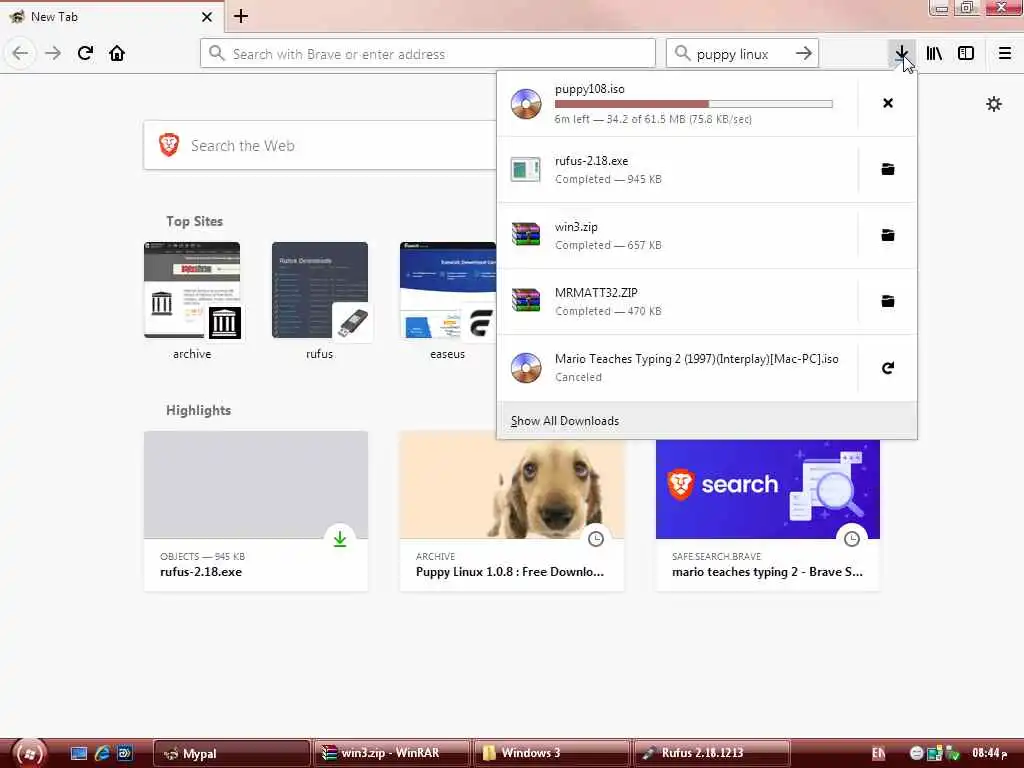1024x768 pixels.
Task: Open the Windows Start orb
Action: pos(28,753)
